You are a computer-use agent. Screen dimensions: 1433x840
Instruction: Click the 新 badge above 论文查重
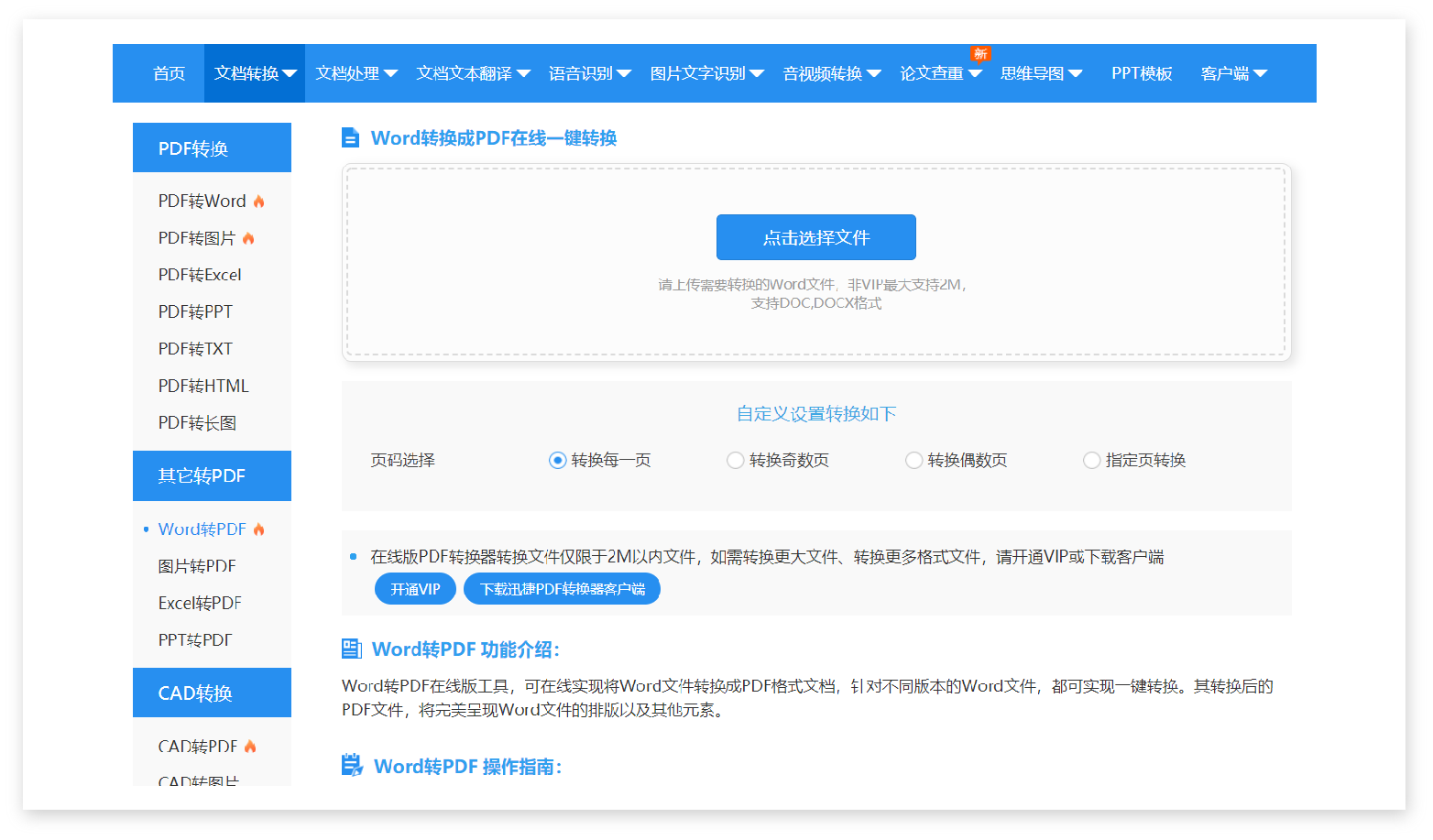(980, 53)
